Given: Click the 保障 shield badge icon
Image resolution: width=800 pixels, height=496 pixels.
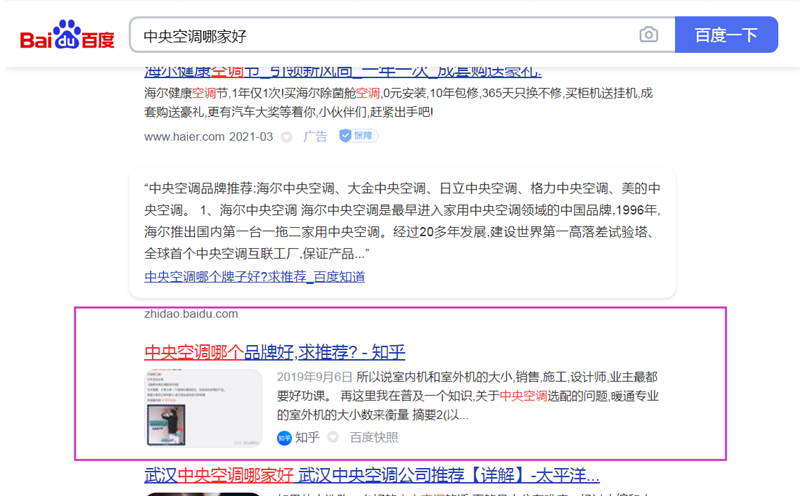Looking at the screenshot, I should pos(358,136).
